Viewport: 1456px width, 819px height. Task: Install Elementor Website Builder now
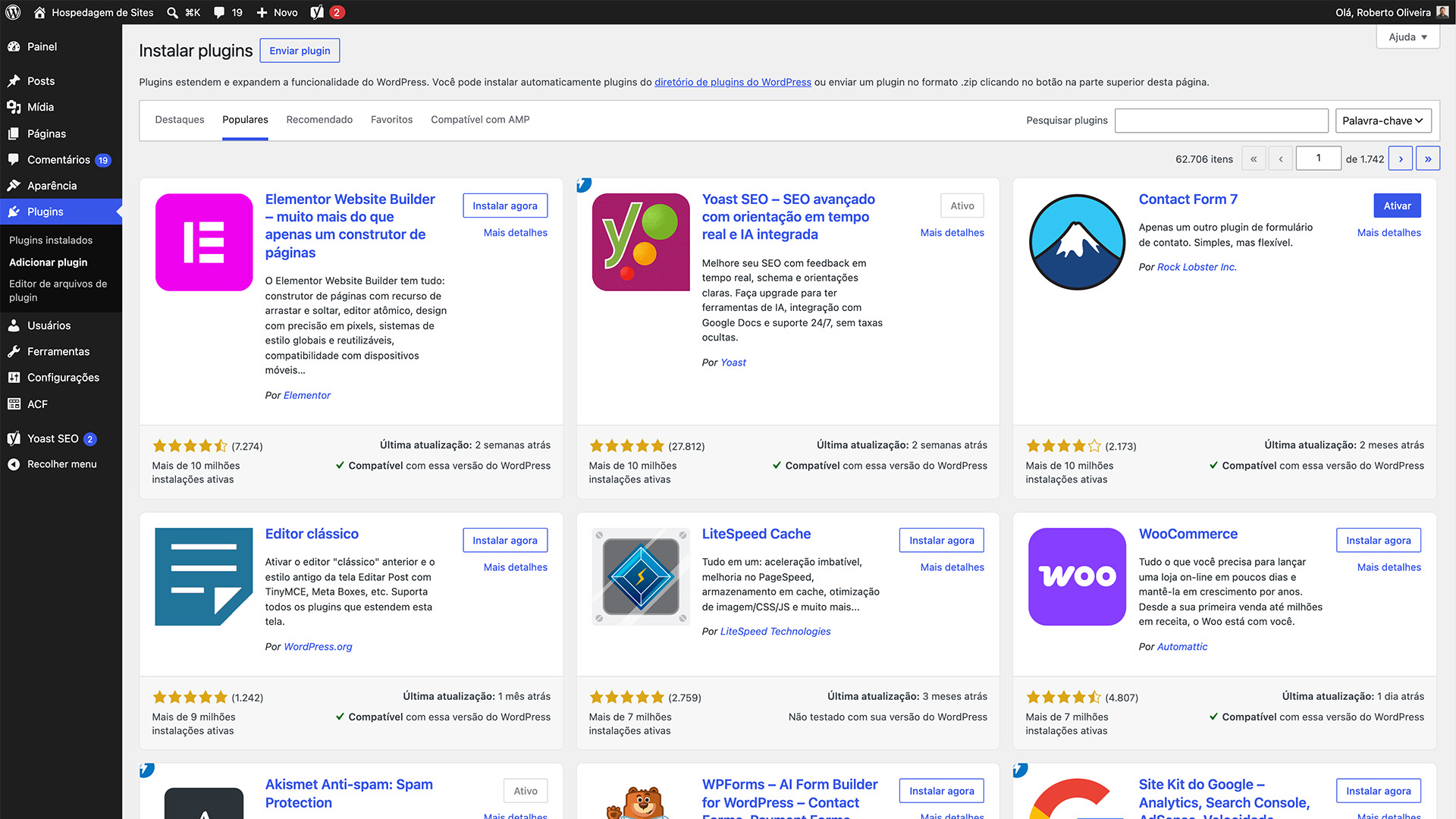pos(505,206)
